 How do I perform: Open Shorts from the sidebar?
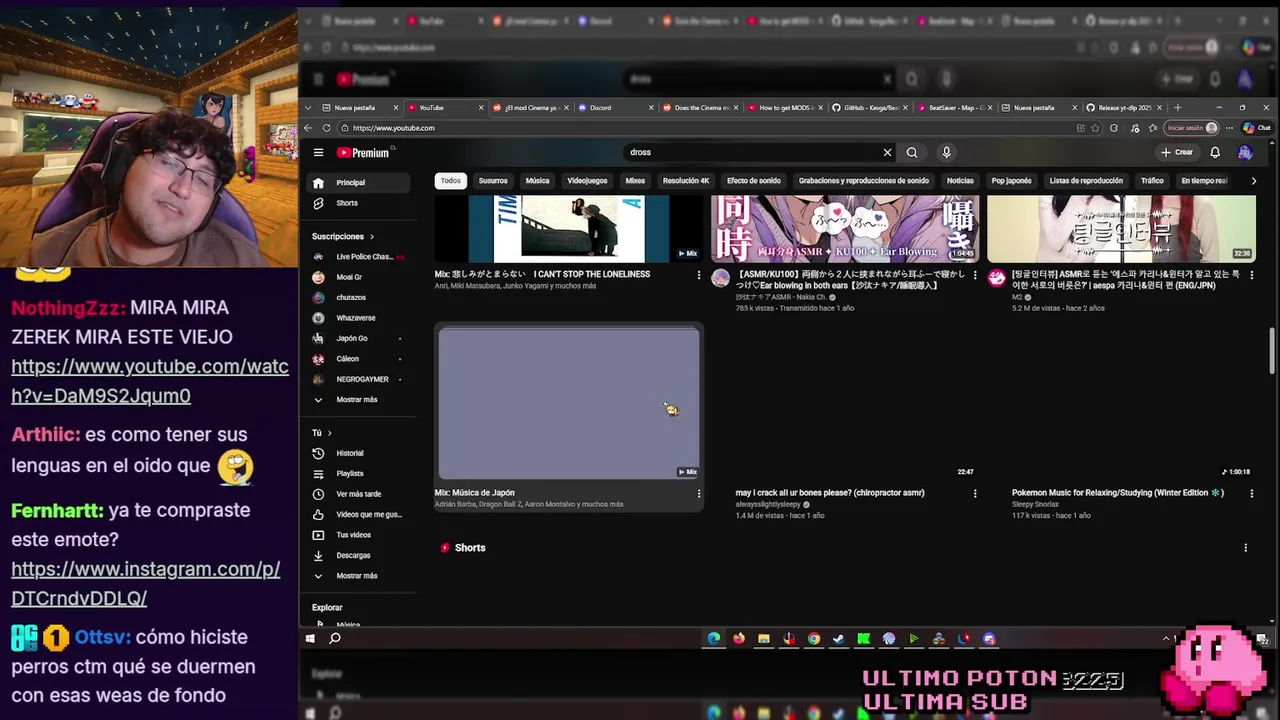pos(359,203)
